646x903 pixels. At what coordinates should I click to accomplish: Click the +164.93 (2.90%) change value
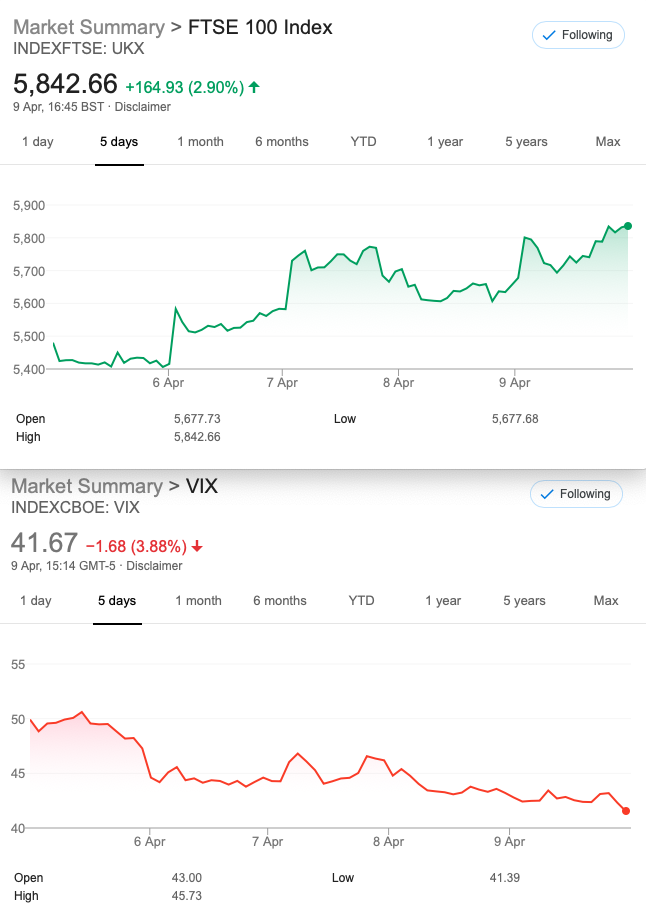point(185,88)
